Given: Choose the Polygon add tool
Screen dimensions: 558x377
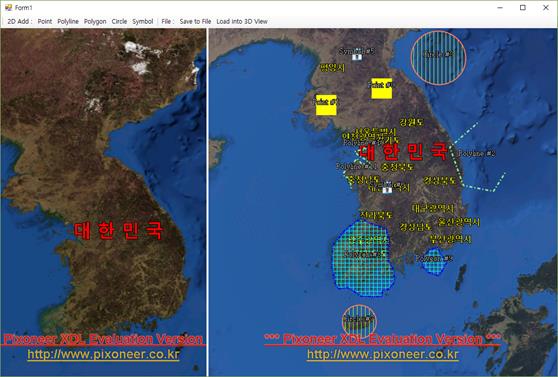Looking at the screenshot, I should [95, 21].
